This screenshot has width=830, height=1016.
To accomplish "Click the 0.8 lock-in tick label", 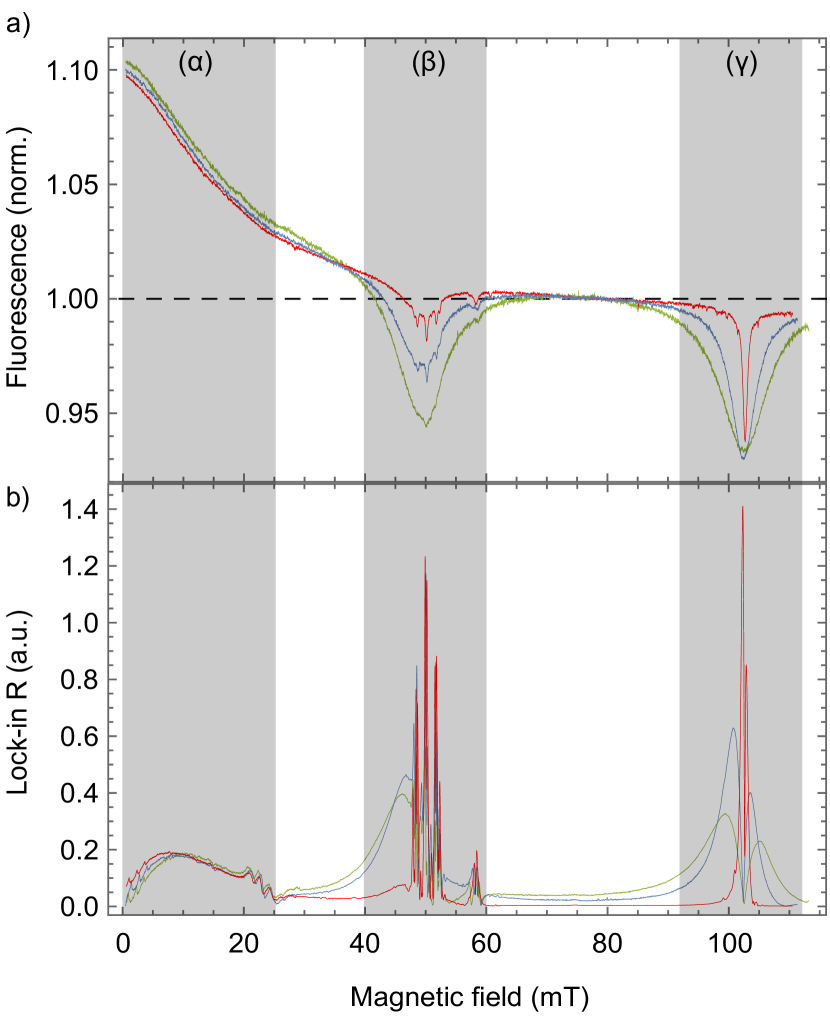I will [80, 680].
